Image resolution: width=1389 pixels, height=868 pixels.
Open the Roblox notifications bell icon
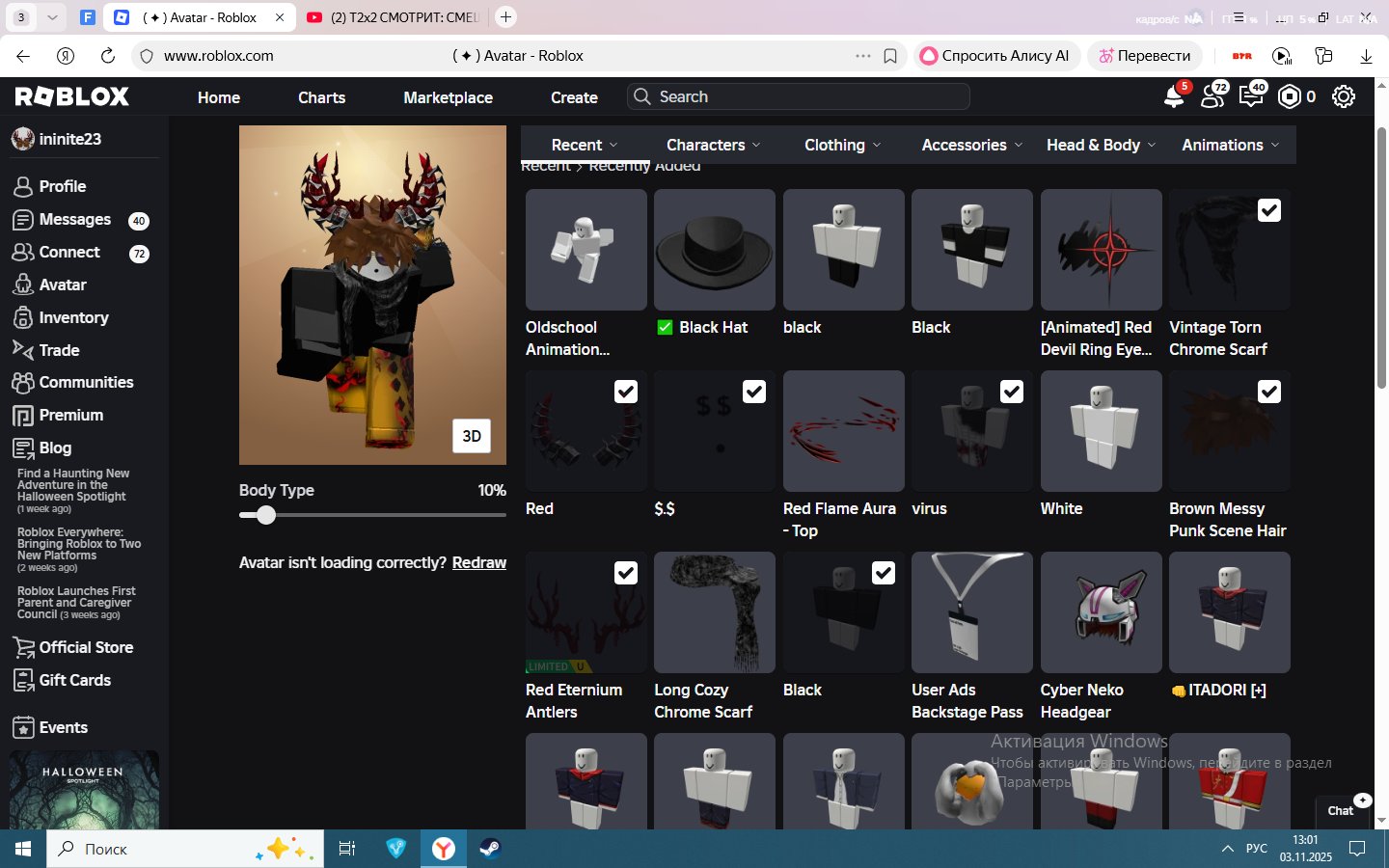tap(1174, 96)
